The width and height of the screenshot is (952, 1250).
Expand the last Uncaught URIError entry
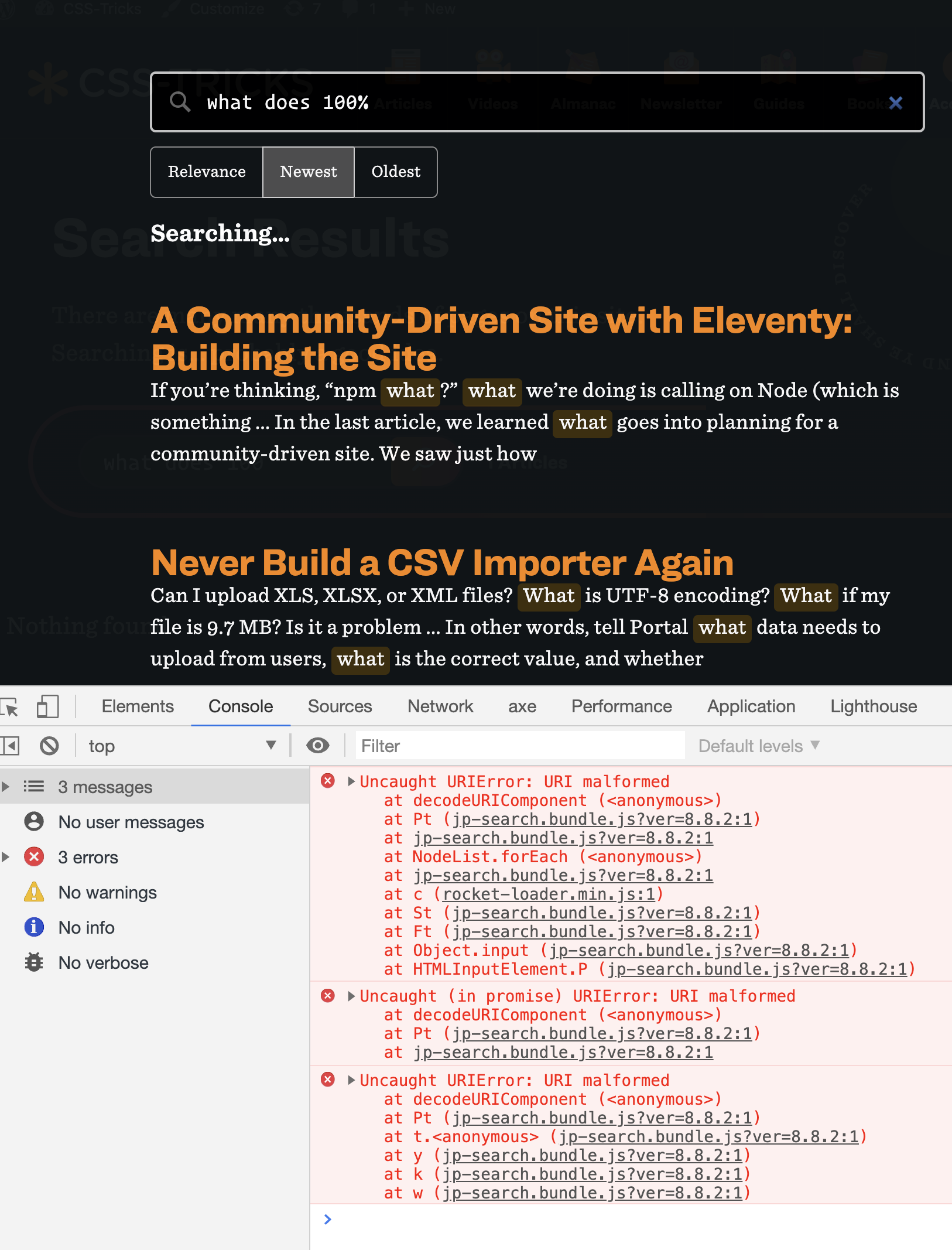tap(351, 1080)
